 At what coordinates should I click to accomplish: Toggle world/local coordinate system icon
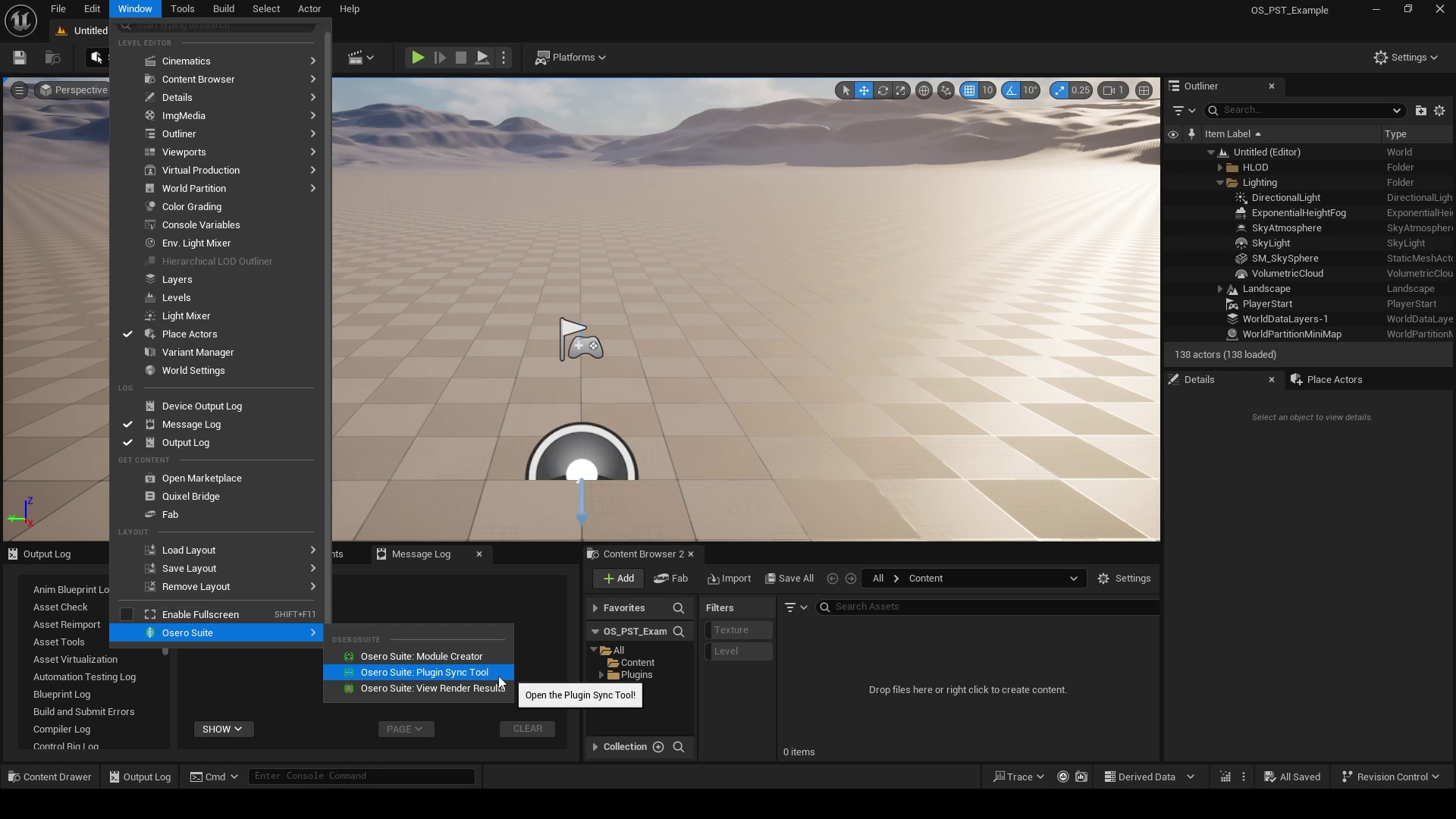click(924, 90)
